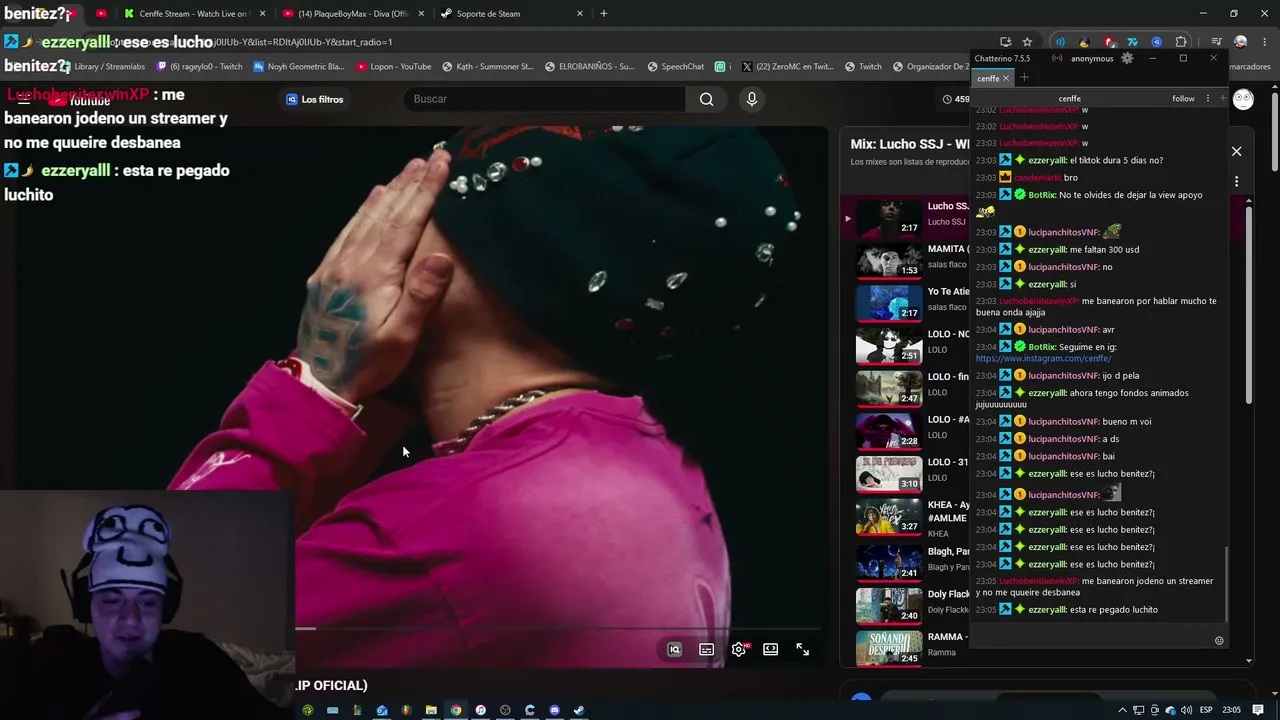Start voice search with the microphone icon
The width and height of the screenshot is (1280, 720).
pyautogui.click(x=752, y=99)
